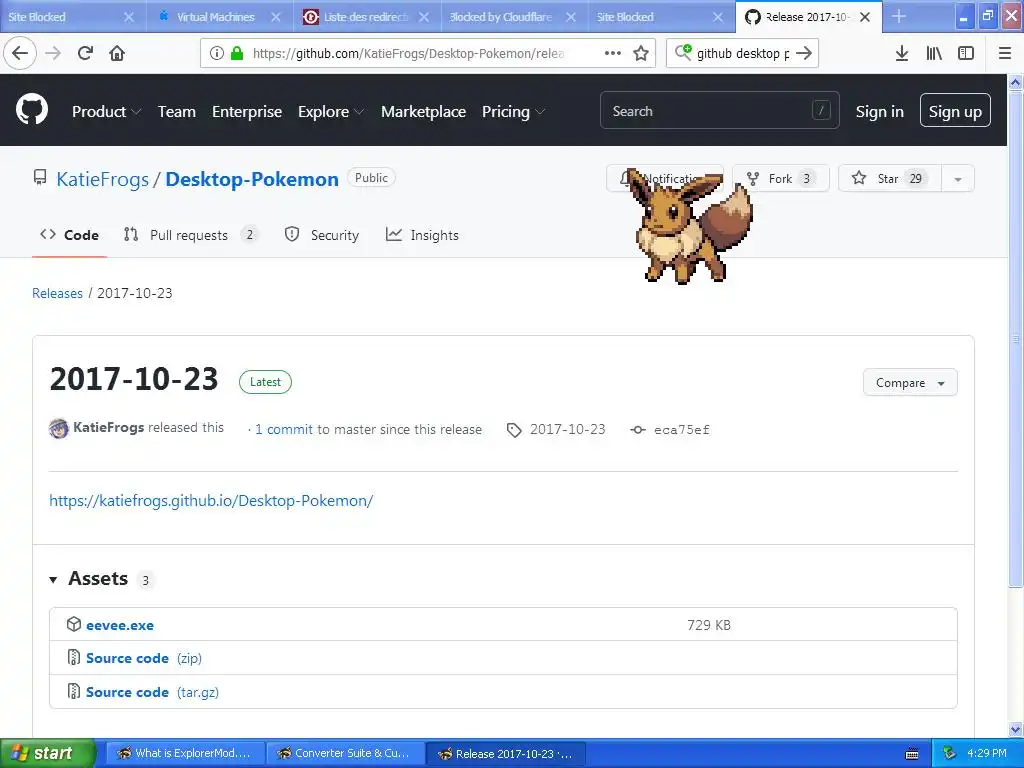Star the repository with the Star button

[889, 178]
